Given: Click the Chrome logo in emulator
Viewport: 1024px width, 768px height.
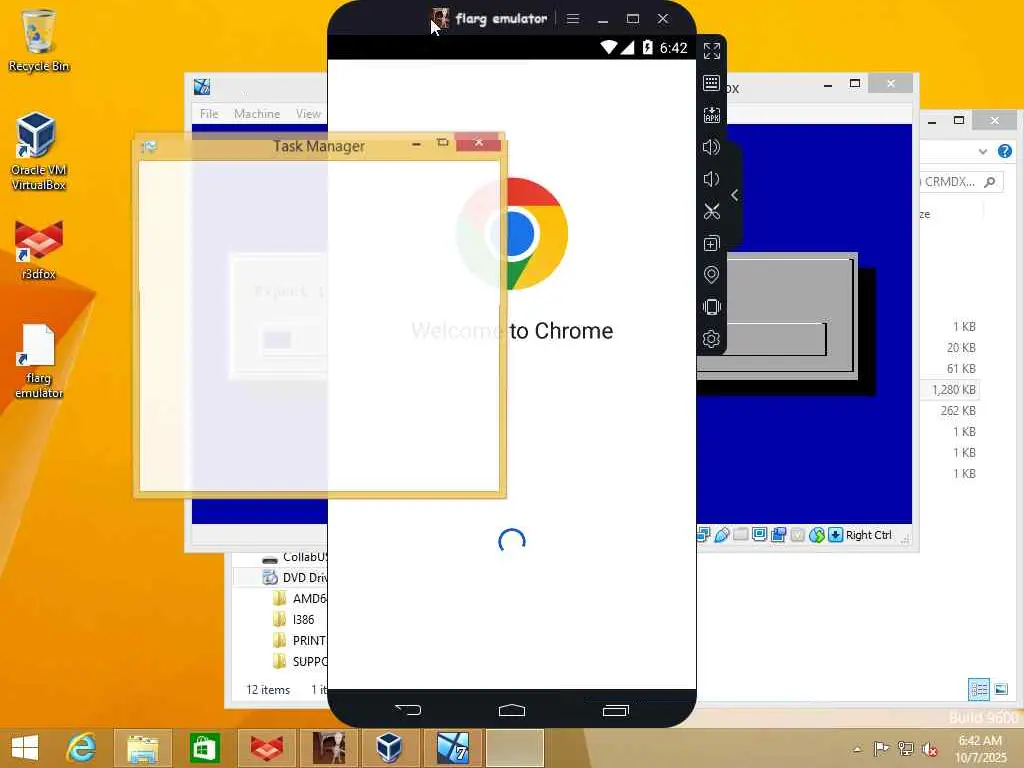Looking at the screenshot, I should (x=512, y=233).
